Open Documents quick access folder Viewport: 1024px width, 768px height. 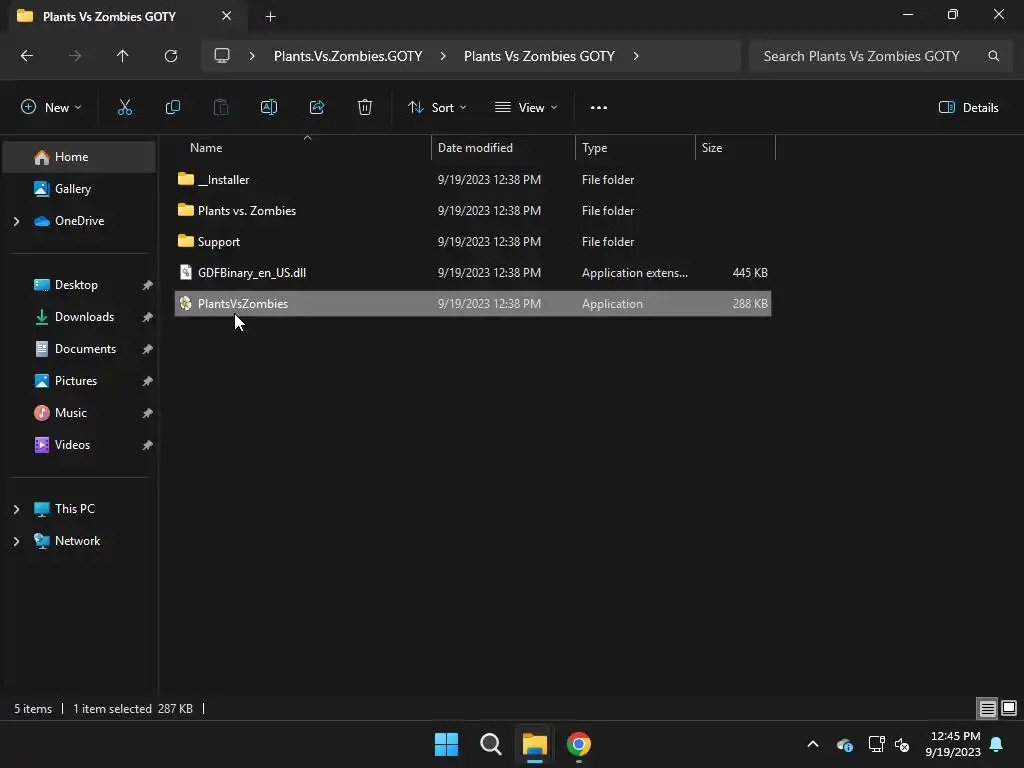(79, 349)
